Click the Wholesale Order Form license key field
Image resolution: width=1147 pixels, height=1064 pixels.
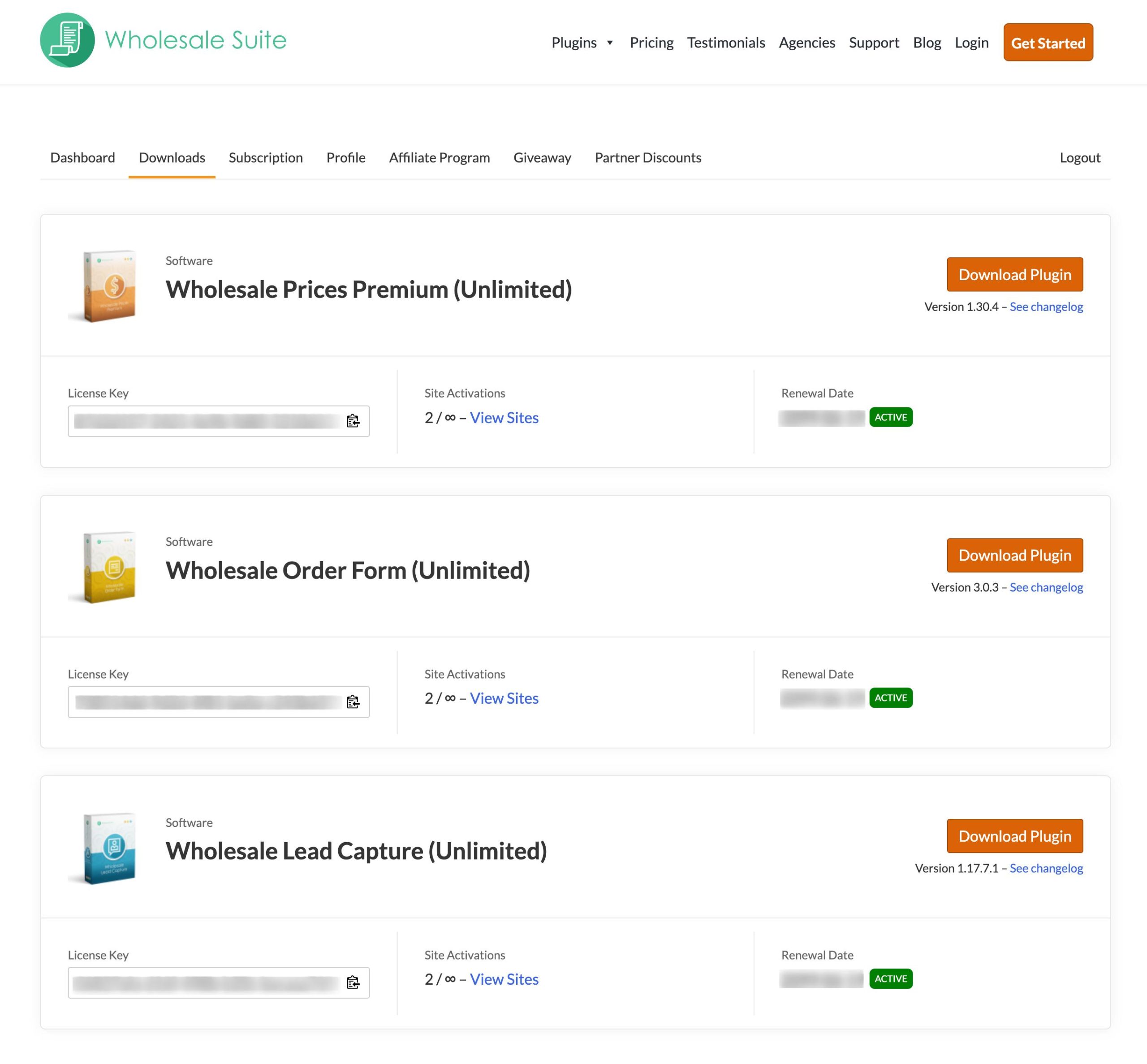point(218,702)
